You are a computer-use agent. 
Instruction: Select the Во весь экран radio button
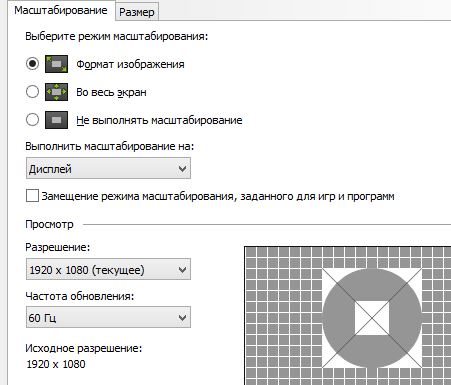point(32,92)
